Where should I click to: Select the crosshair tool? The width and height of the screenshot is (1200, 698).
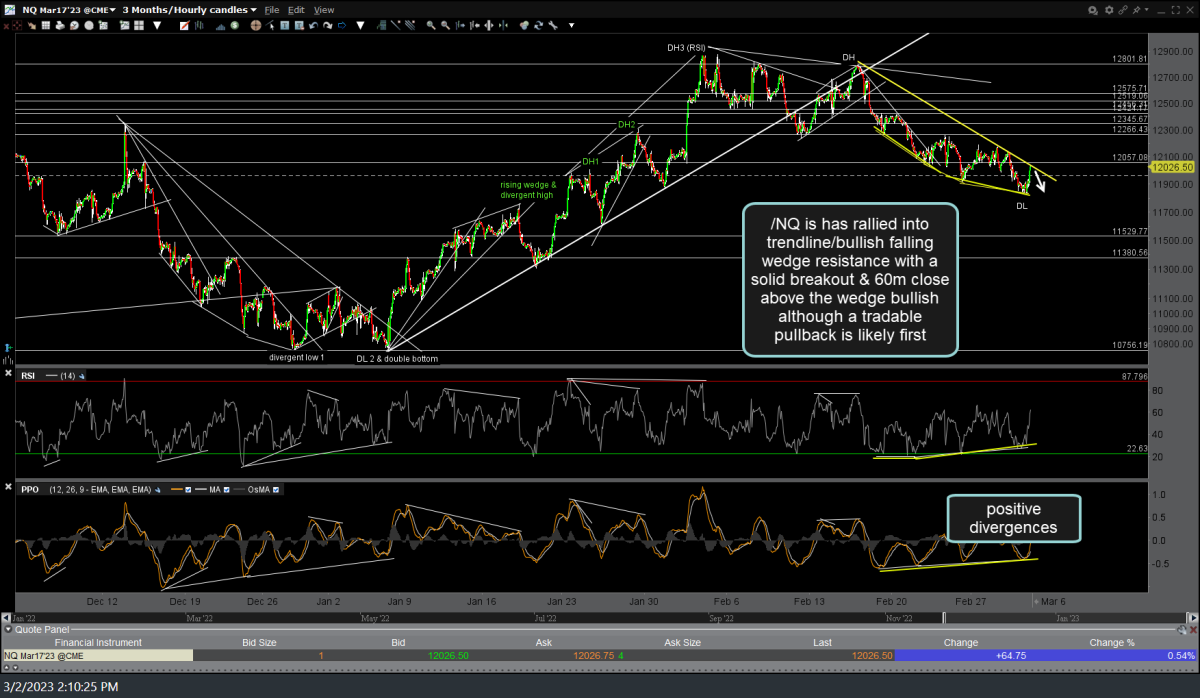(255, 24)
